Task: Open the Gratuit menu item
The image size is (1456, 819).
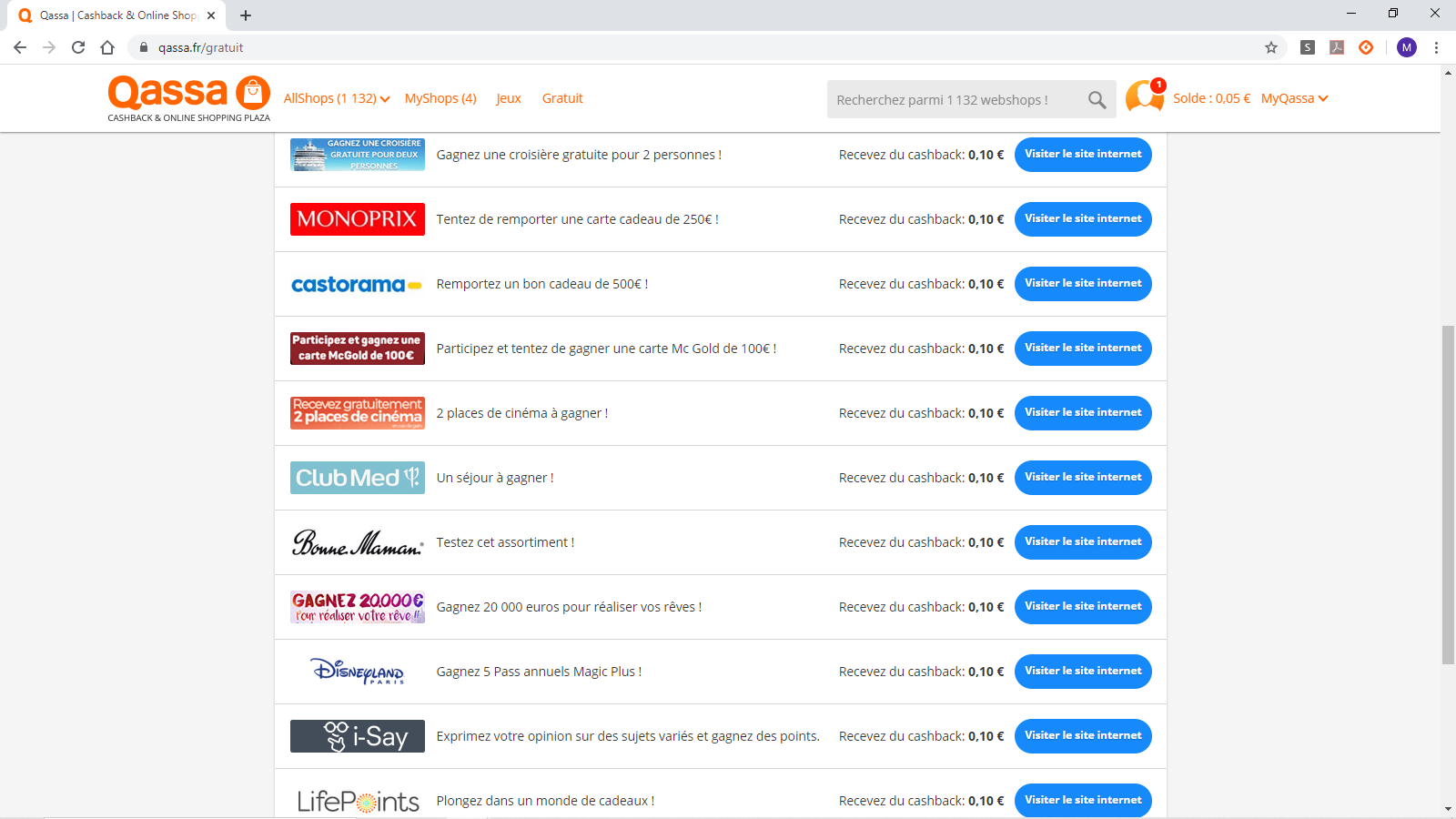Action: [x=562, y=98]
